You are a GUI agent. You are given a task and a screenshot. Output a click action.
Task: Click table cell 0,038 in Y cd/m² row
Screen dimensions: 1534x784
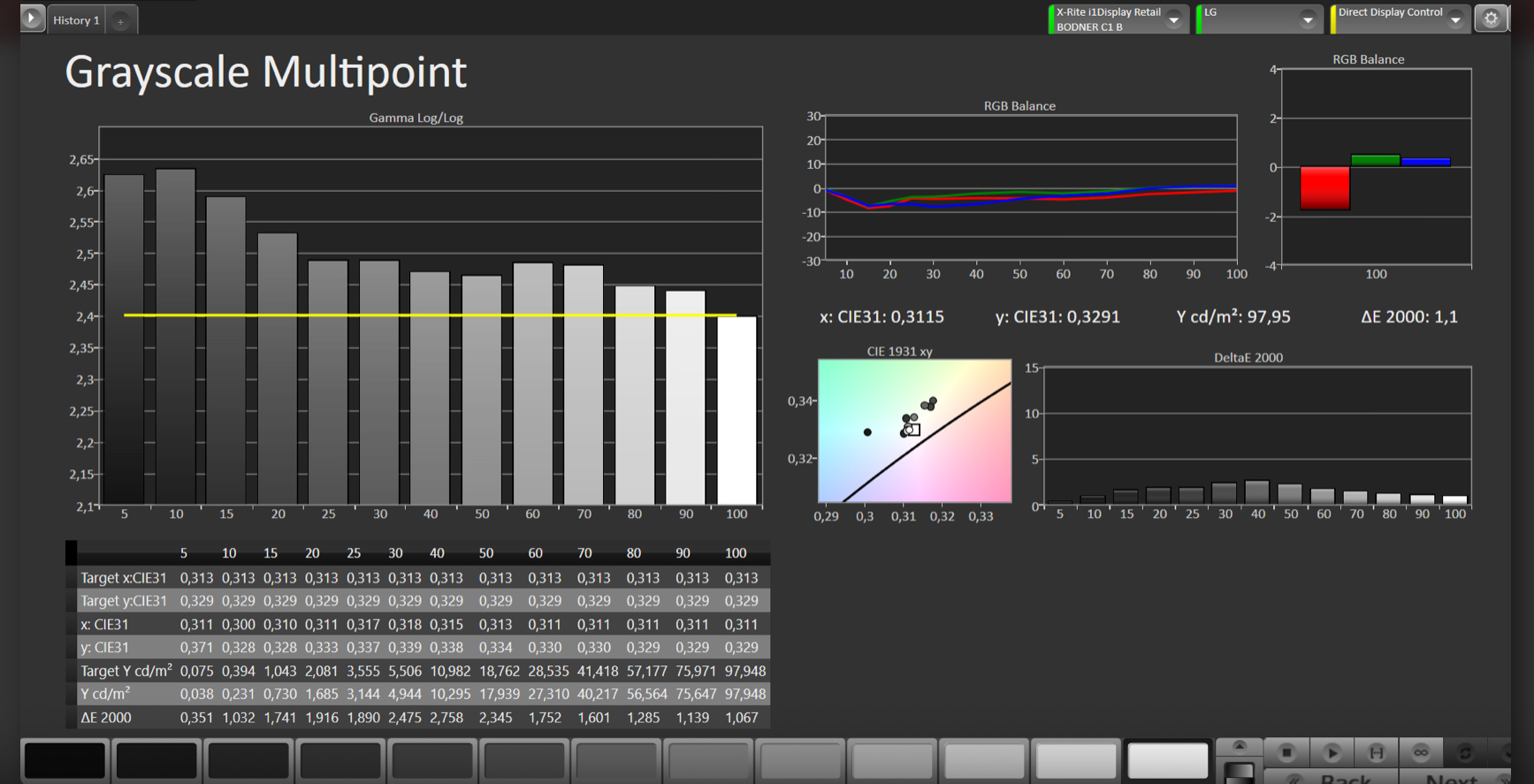[196, 694]
